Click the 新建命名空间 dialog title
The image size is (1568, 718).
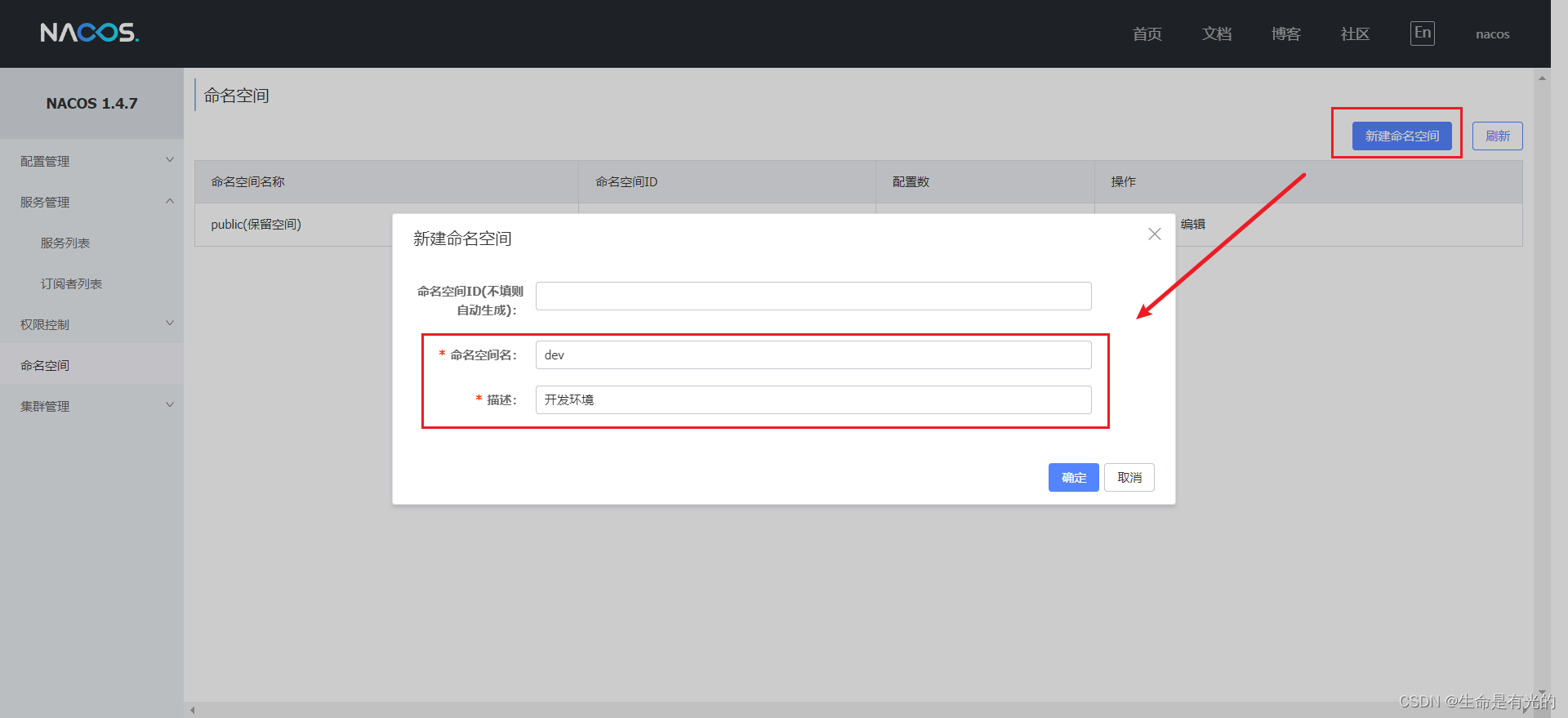(462, 239)
